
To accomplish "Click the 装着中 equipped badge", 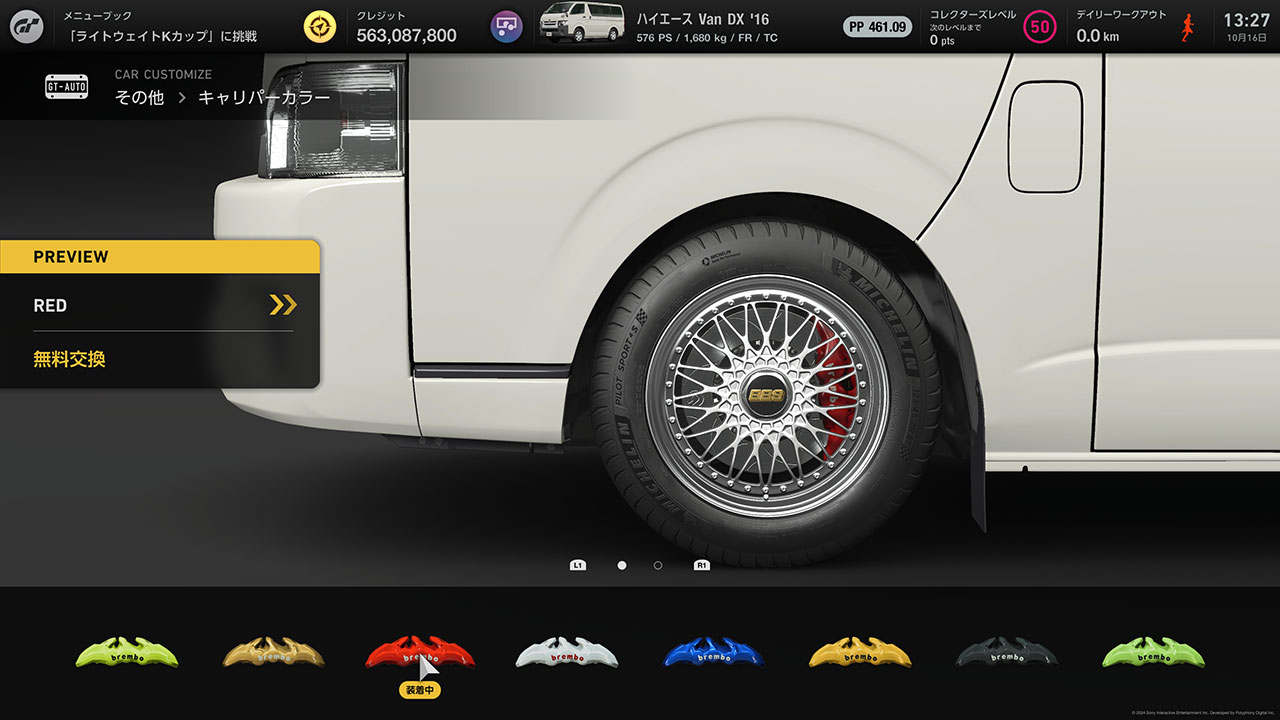I will coord(420,690).
